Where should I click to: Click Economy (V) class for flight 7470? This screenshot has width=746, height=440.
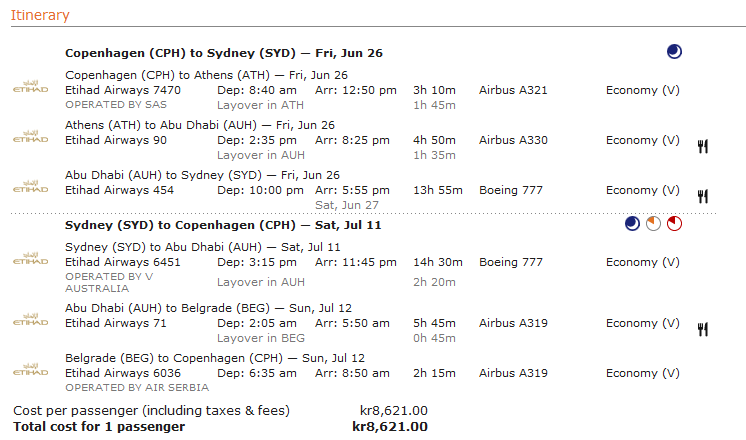tap(643, 90)
